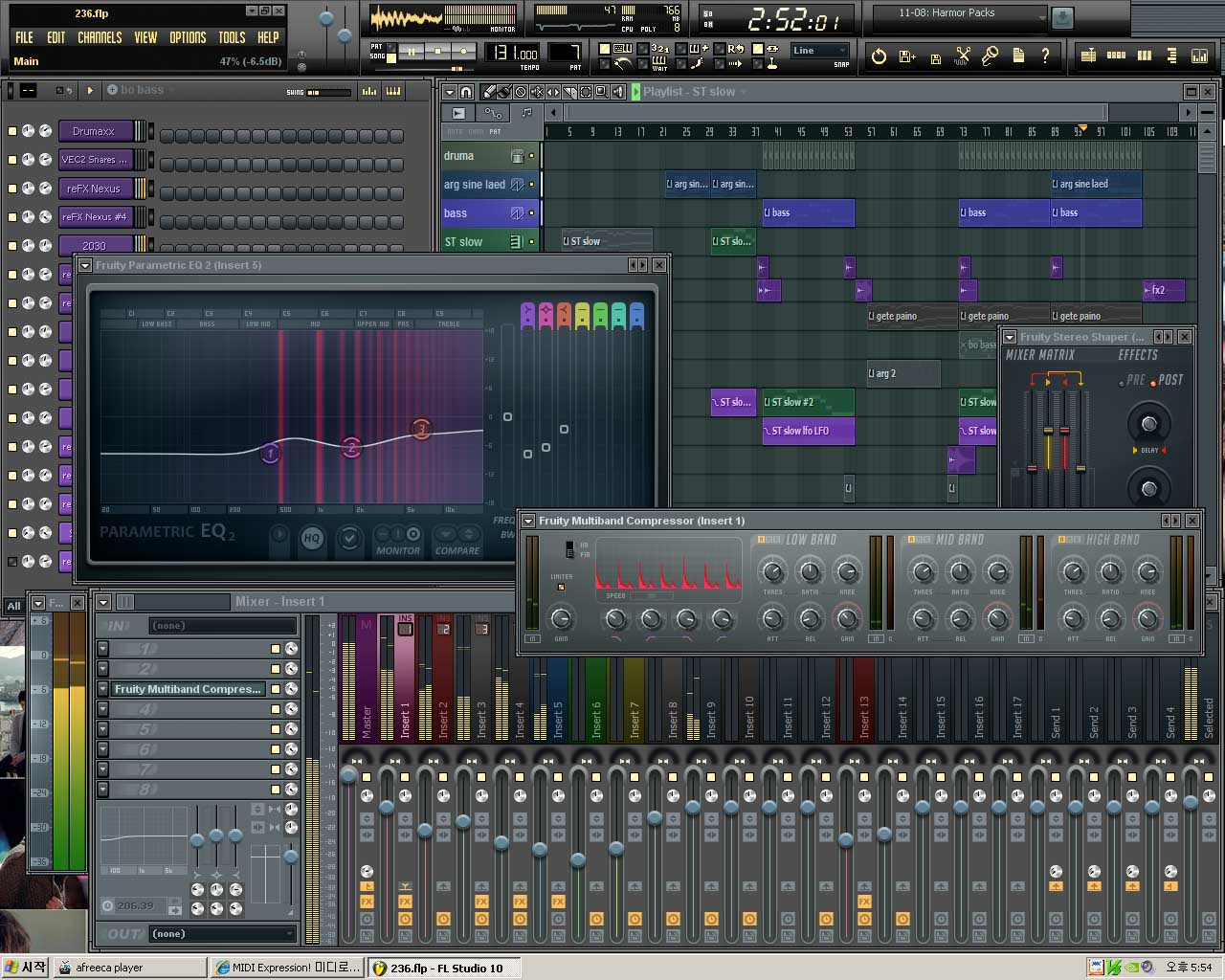Image resolution: width=1225 pixels, height=980 pixels.
Task: Mute the Drumaxx channel with its LED
Action: tap(12, 131)
